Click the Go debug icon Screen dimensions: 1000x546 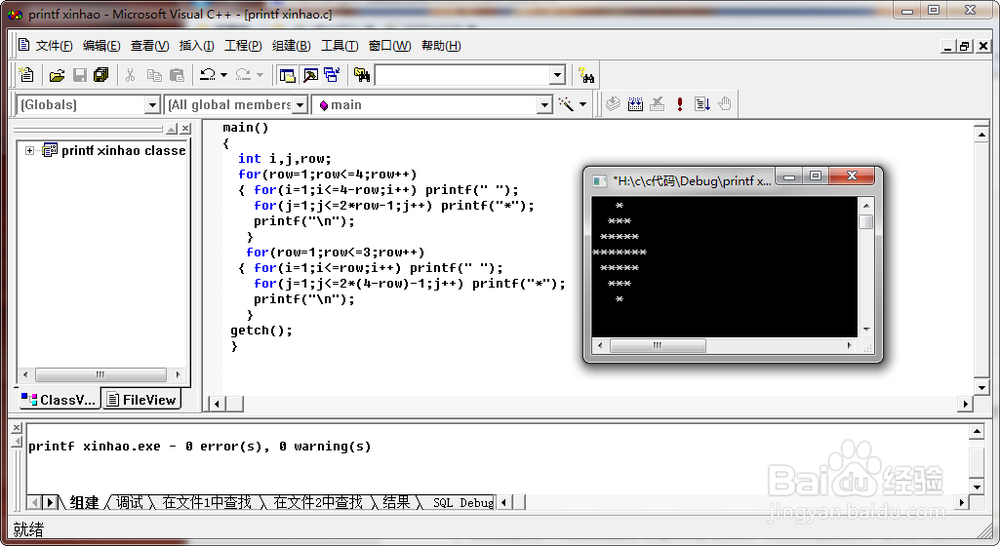[x=702, y=104]
